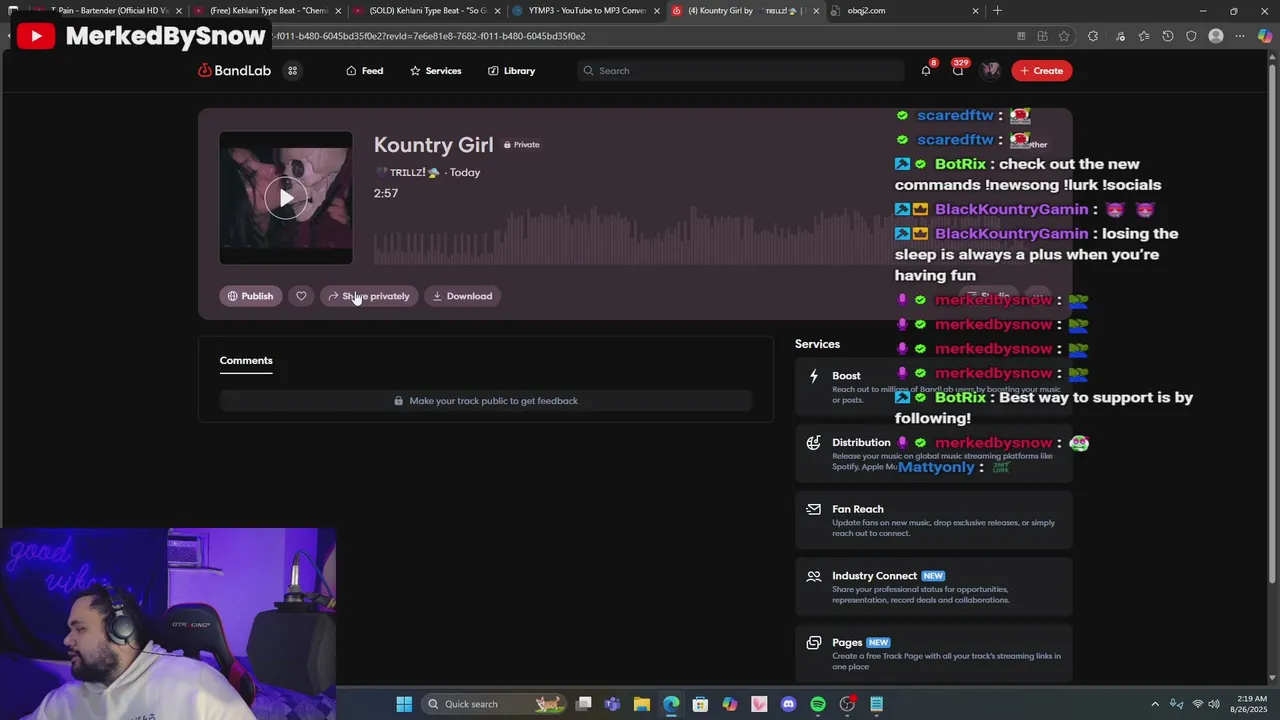Image resolution: width=1280 pixels, height=720 pixels.
Task: Open a new browser tab
Action: [997, 11]
